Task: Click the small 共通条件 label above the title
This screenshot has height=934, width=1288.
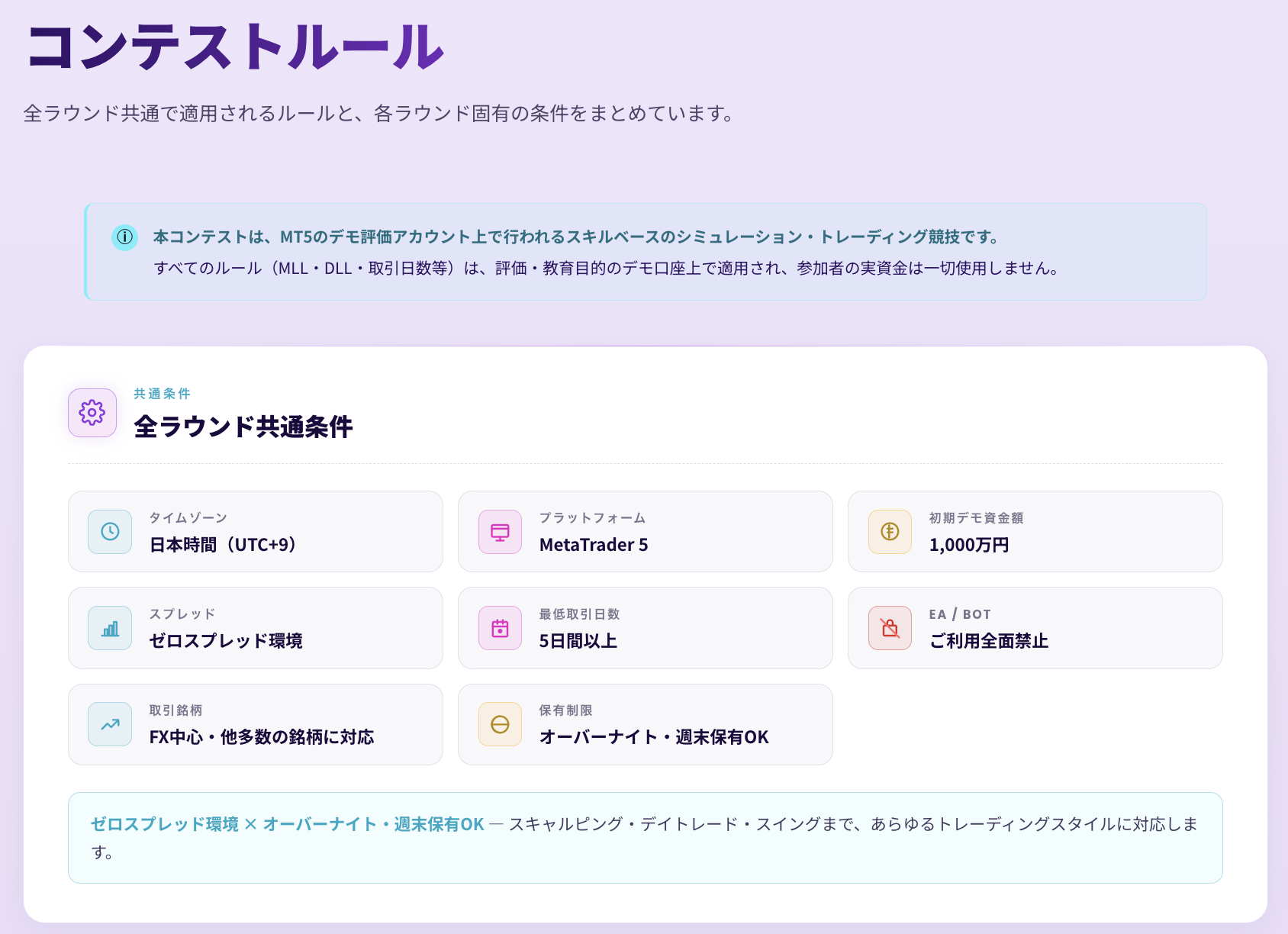Action: (x=163, y=394)
